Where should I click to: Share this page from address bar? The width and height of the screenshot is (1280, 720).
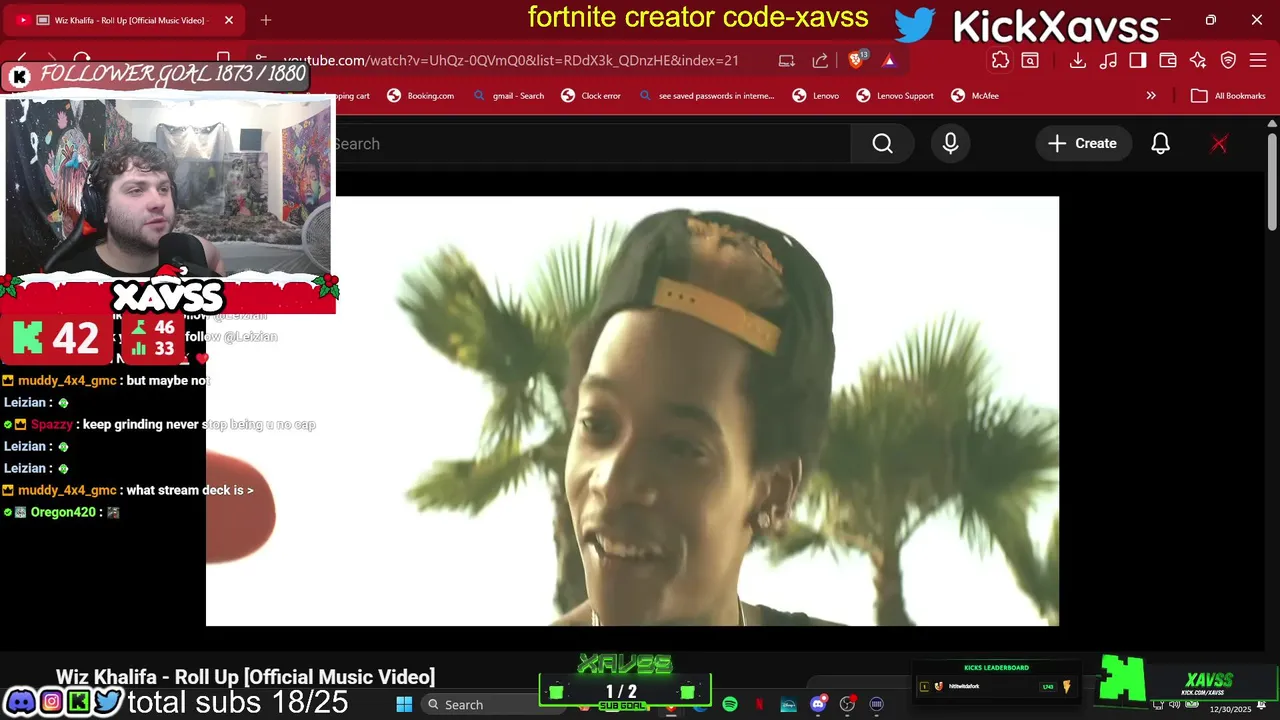[x=820, y=61]
